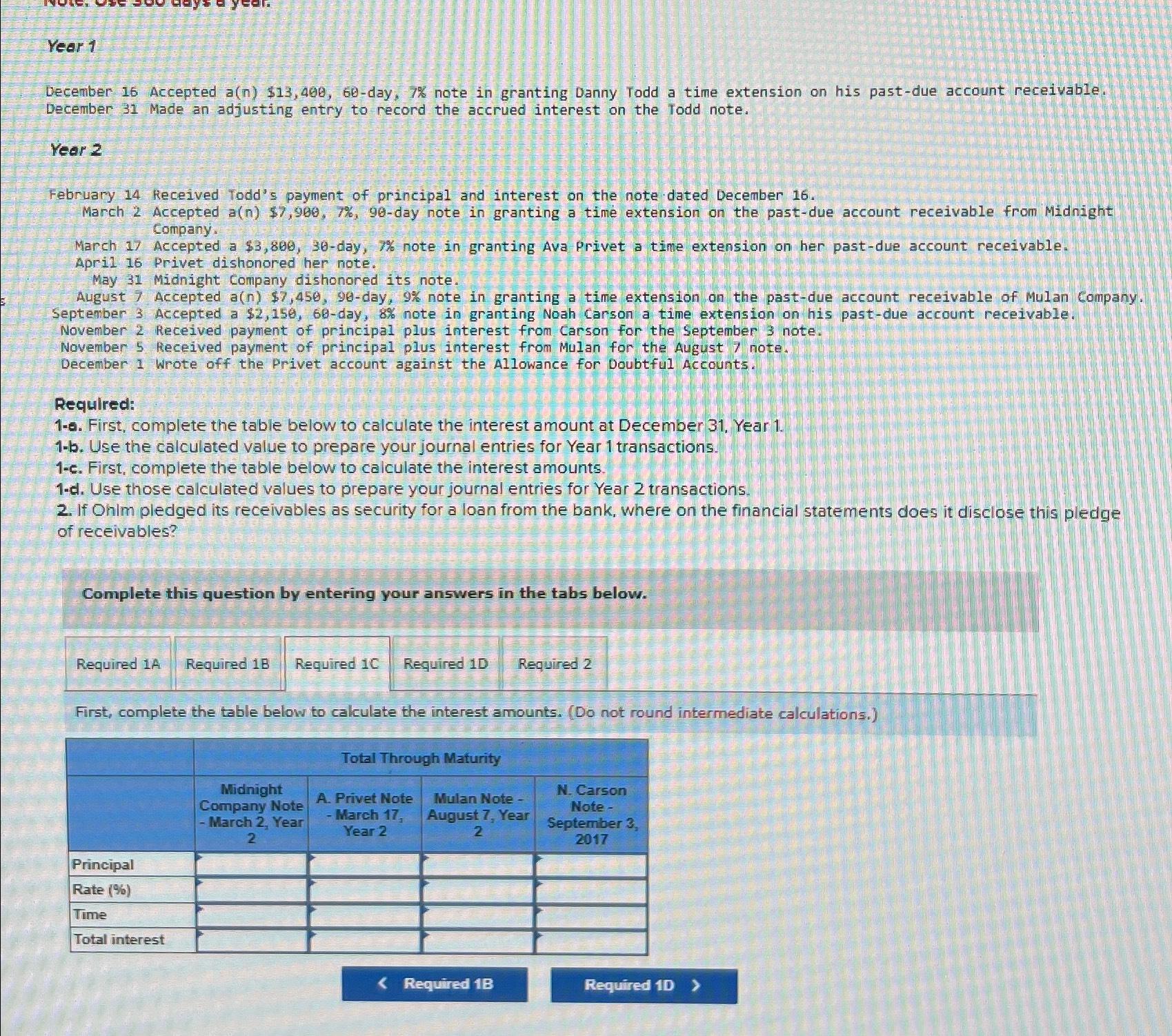Click the 'Required:' heading
This screenshot has height=1036, width=1172.
tap(95, 404)
